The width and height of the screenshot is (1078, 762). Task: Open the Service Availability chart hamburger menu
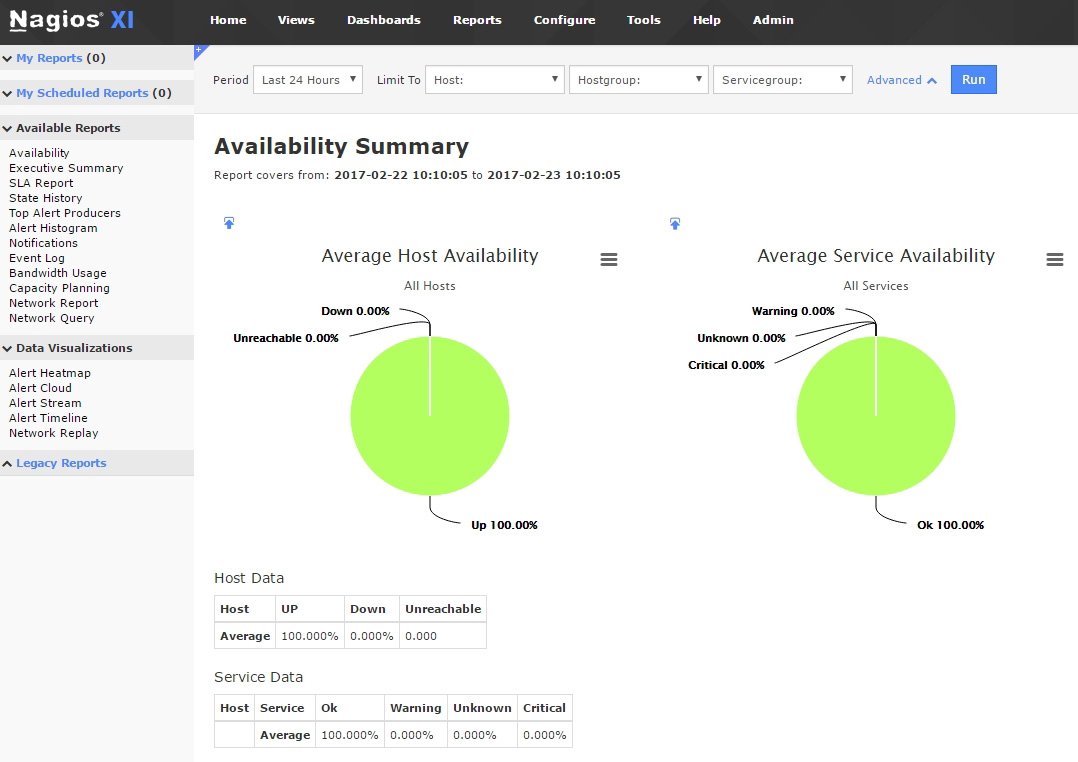pos(1054,259)
